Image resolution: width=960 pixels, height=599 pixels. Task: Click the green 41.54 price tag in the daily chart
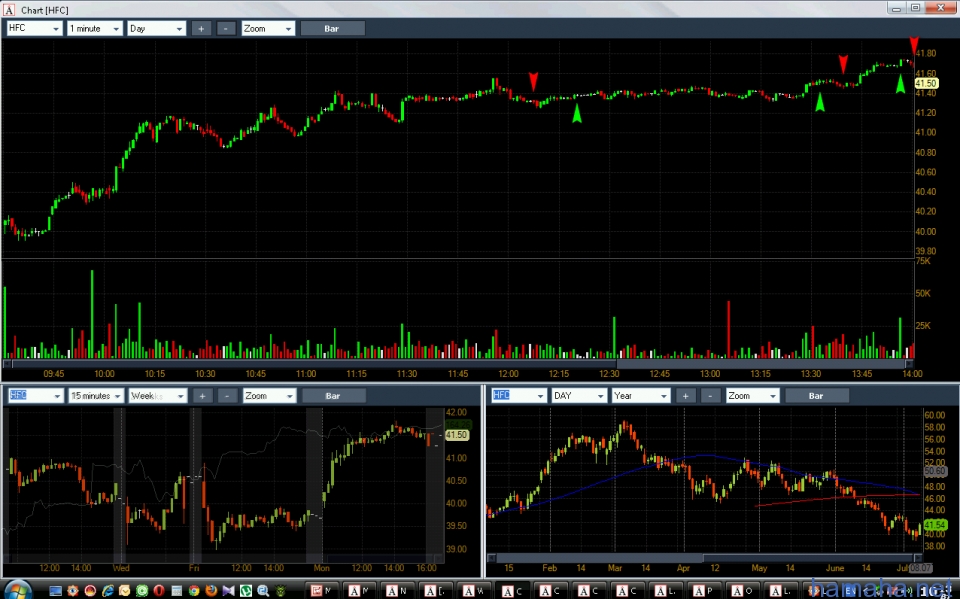pos(935,525)
